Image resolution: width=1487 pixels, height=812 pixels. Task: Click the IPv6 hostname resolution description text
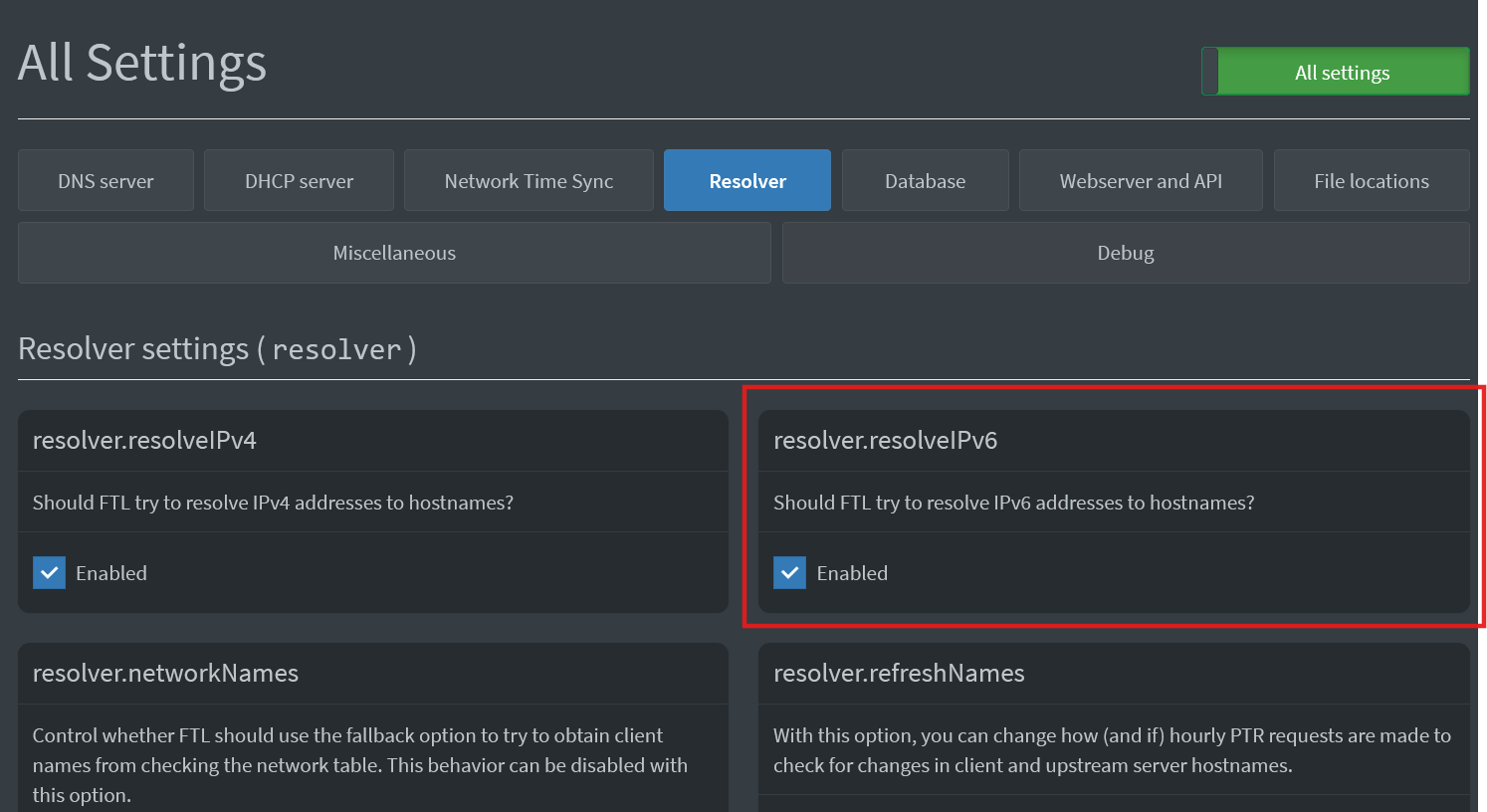pos(1013,503)
